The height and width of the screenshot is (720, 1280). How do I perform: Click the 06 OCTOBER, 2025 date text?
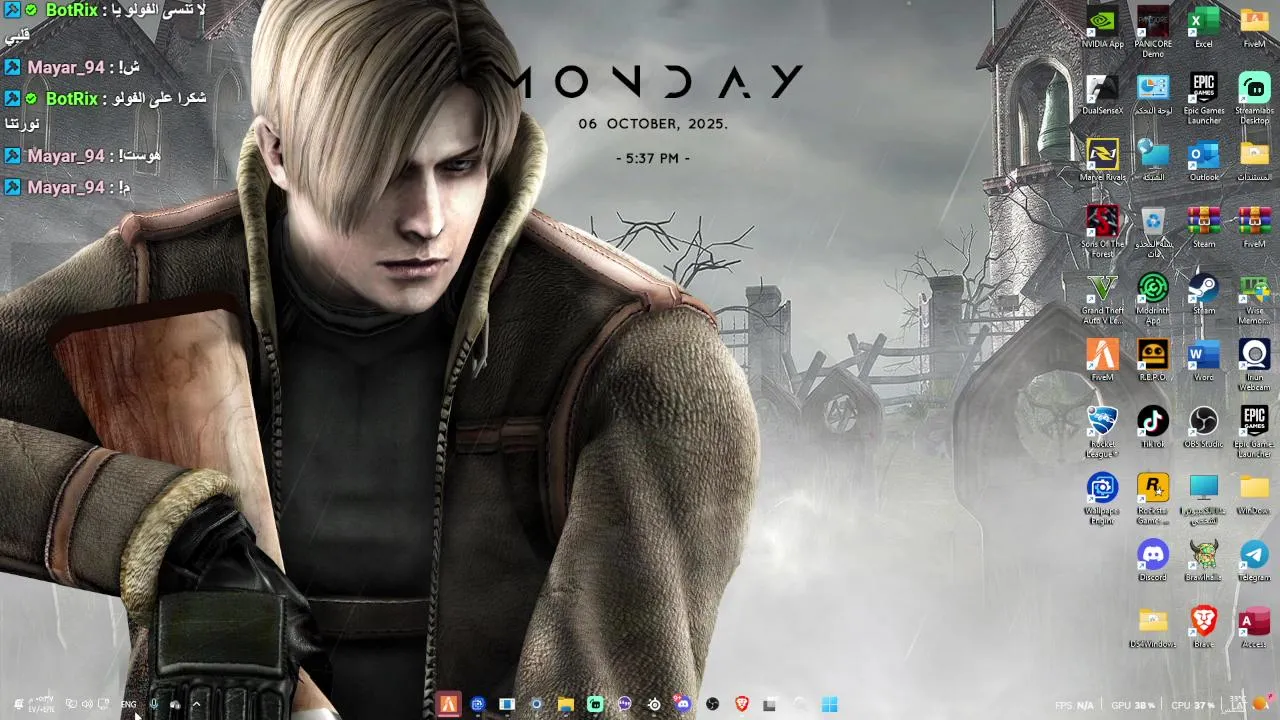[x=653, y=124]
